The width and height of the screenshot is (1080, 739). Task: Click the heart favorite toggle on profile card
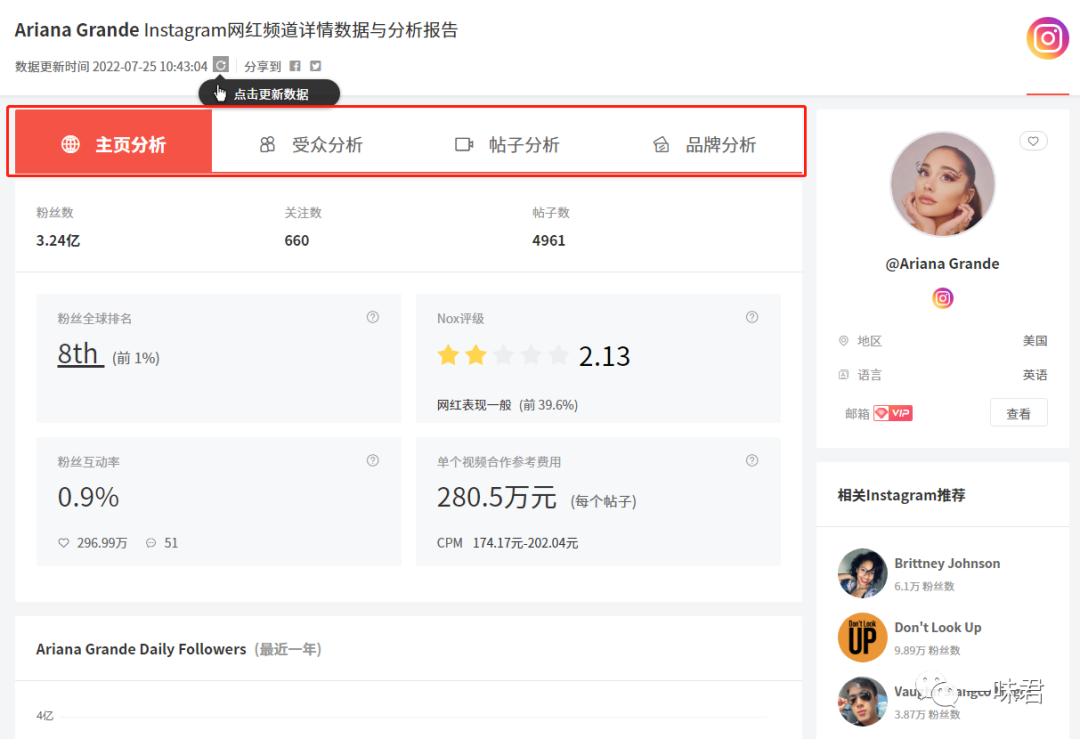point(1033,141)
